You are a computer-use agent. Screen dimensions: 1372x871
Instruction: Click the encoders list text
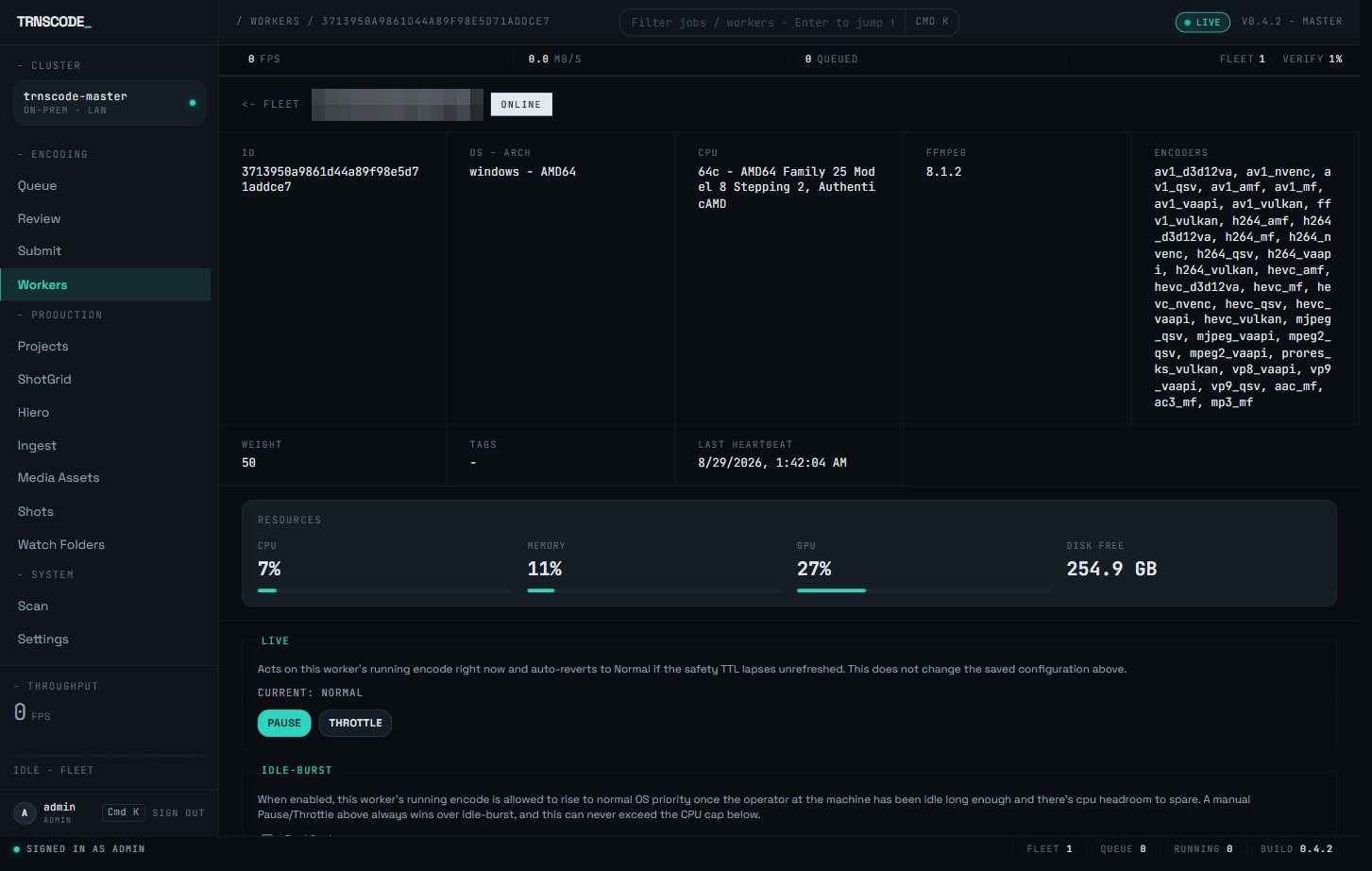1243,287
